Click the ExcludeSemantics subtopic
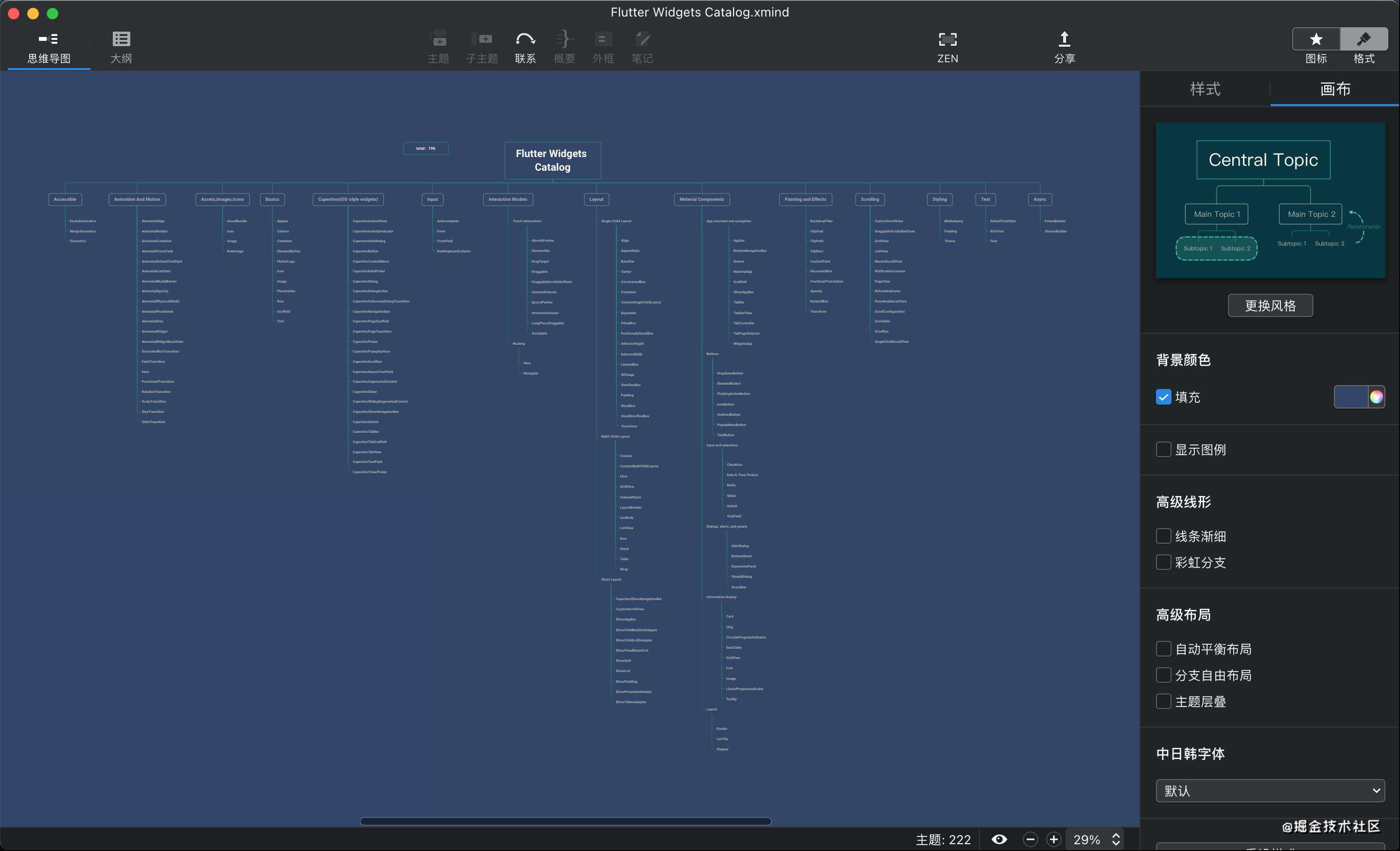 click(83, 221)
